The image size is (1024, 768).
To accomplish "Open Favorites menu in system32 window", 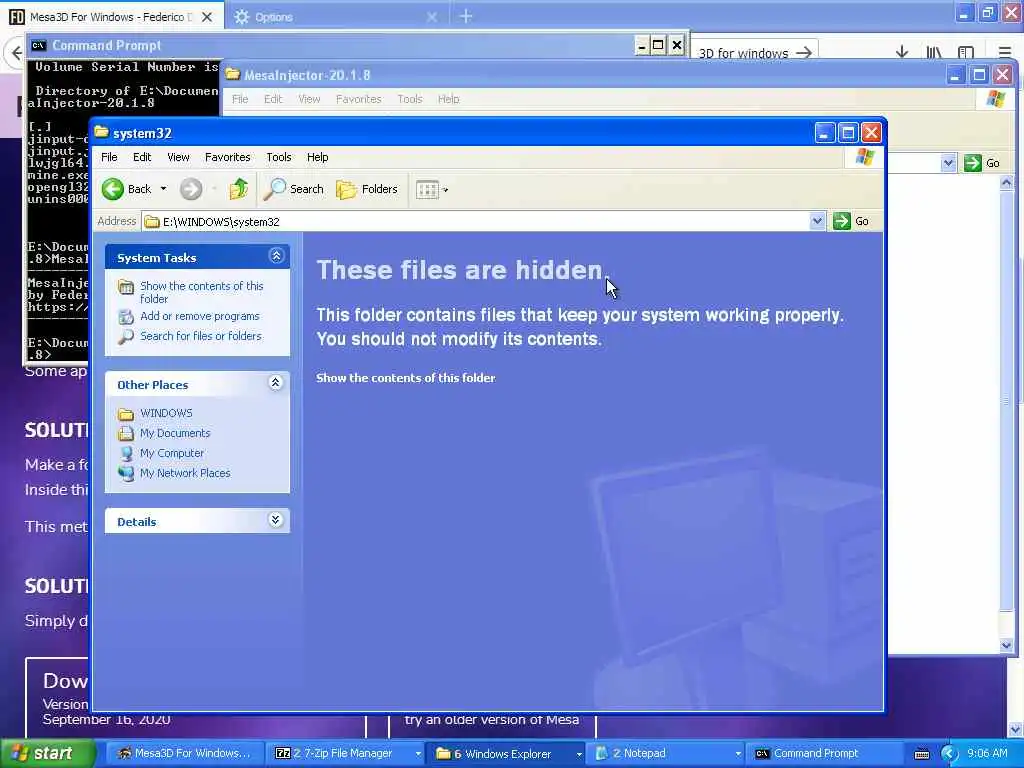I will click(227, 157).
